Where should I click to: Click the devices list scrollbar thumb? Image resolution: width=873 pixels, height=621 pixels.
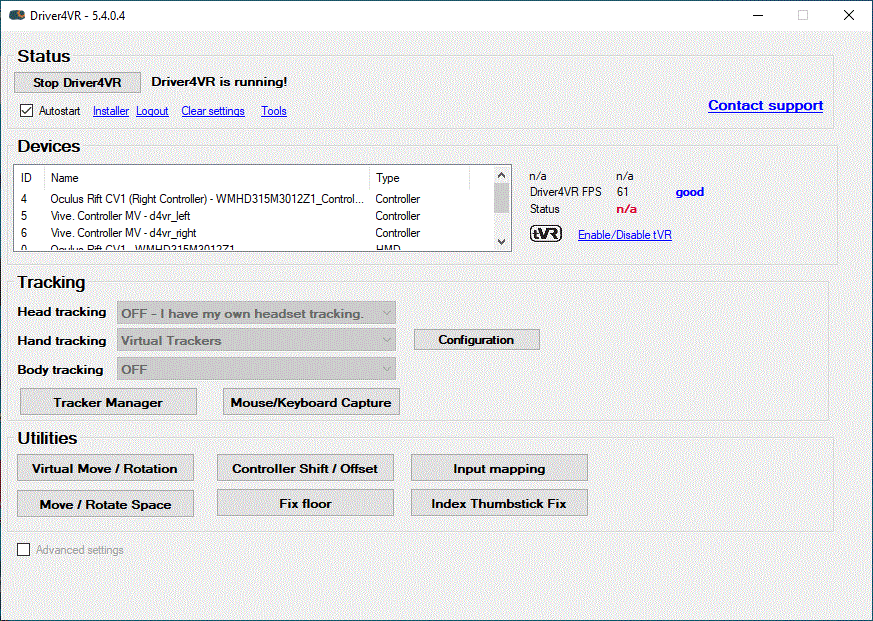pos(501,198)
